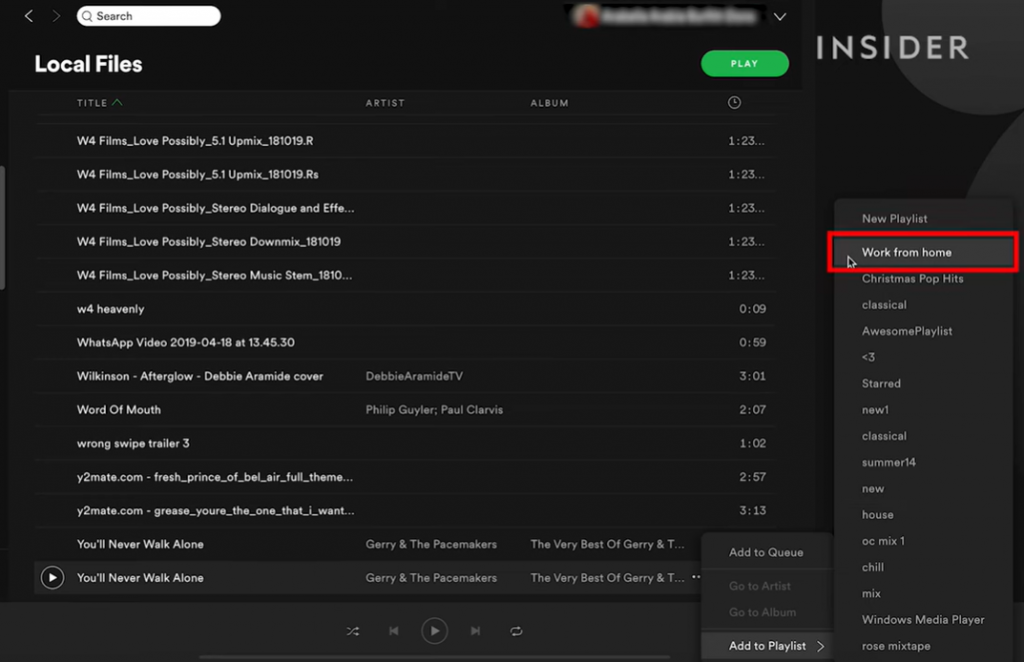Choose Go to Artist in the context menu
Screen dimensions: 1024x662
760,586
